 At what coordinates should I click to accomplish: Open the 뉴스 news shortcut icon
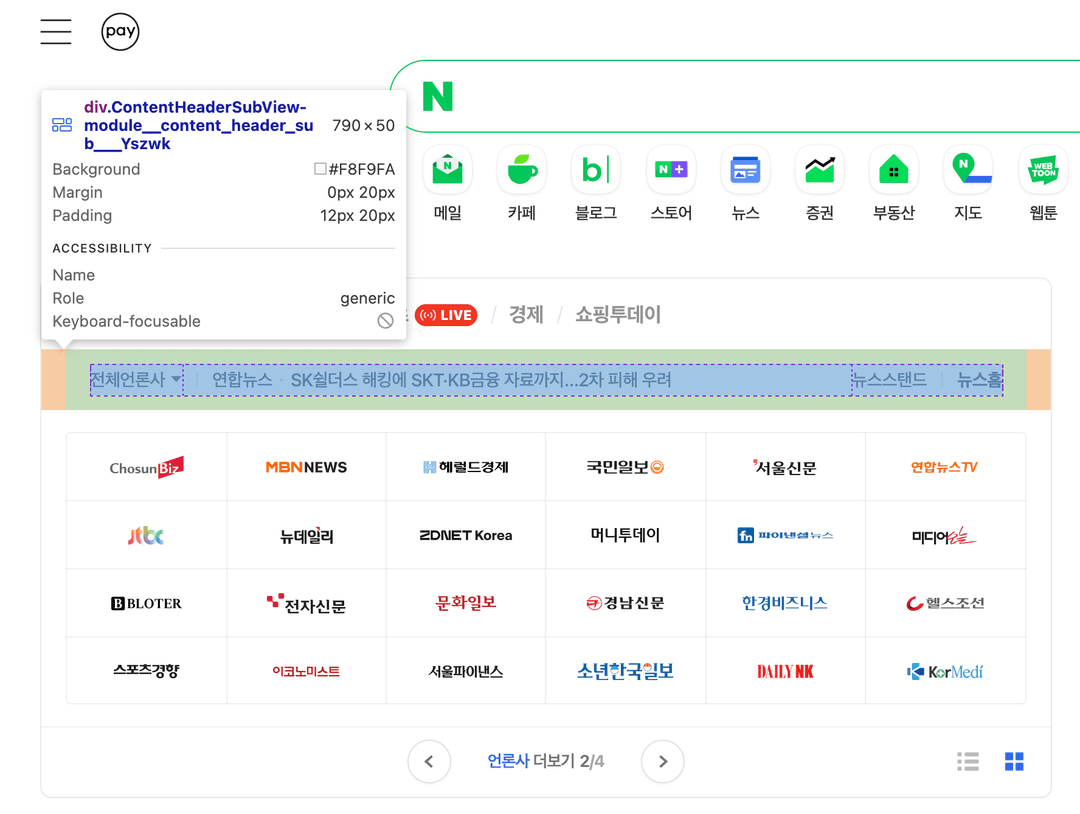[x=745, y=170]
